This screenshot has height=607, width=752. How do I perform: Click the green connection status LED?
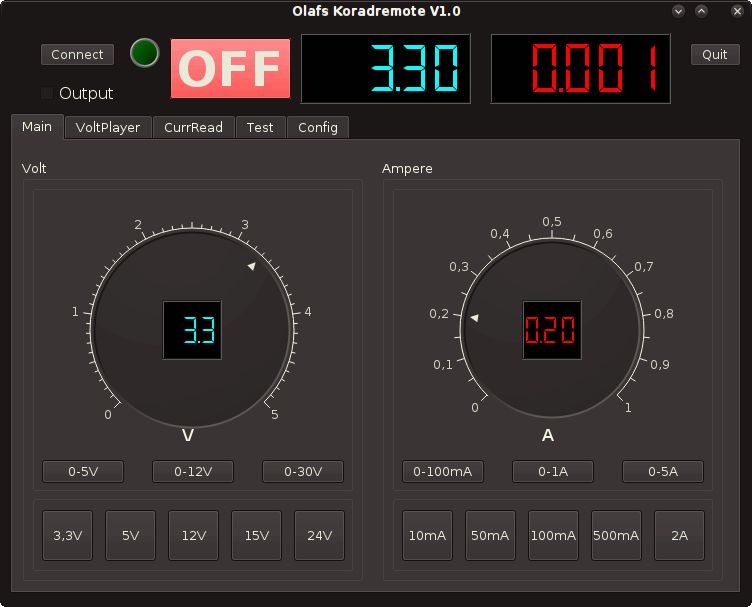145,54
